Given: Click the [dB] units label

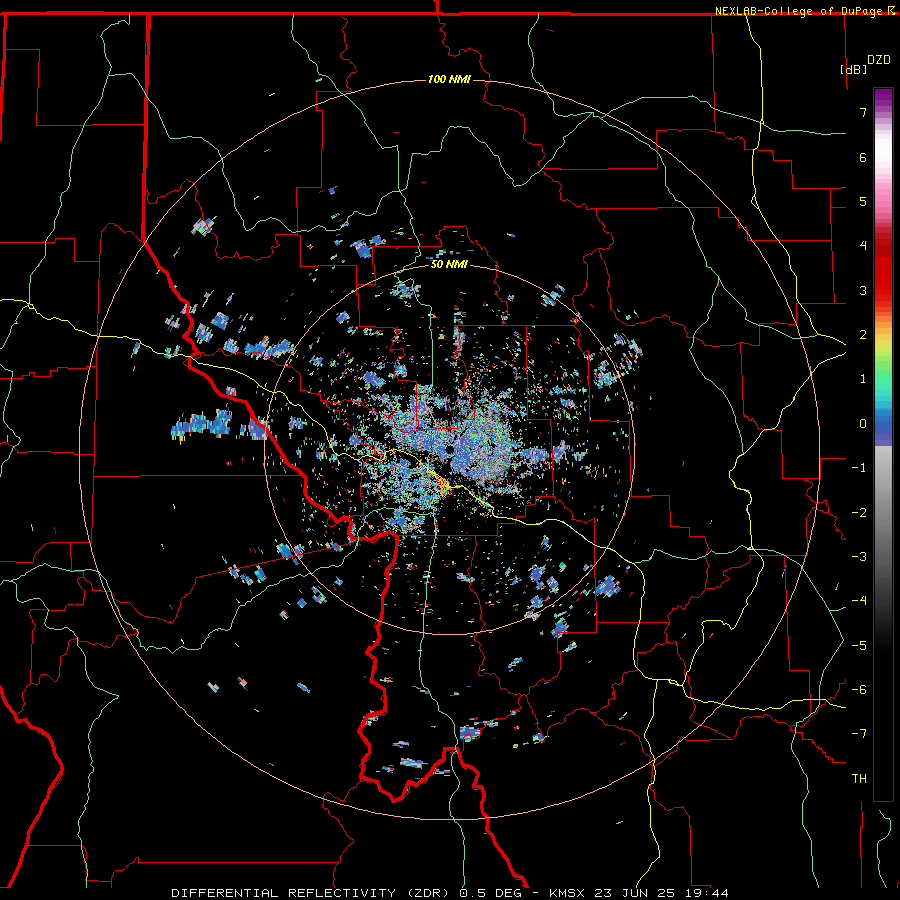Looking at the screenshot, I should pos(854,69).
